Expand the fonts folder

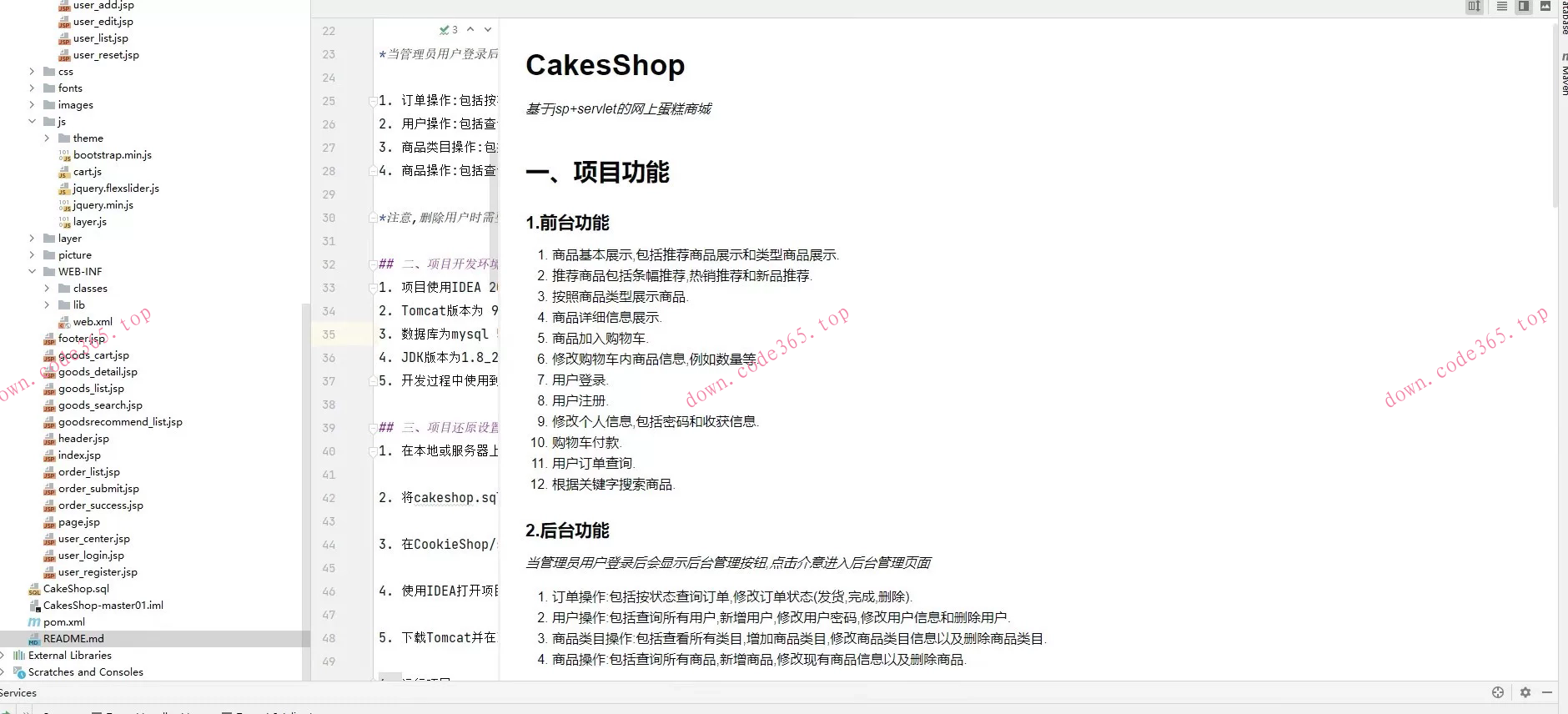pos(32,88)
